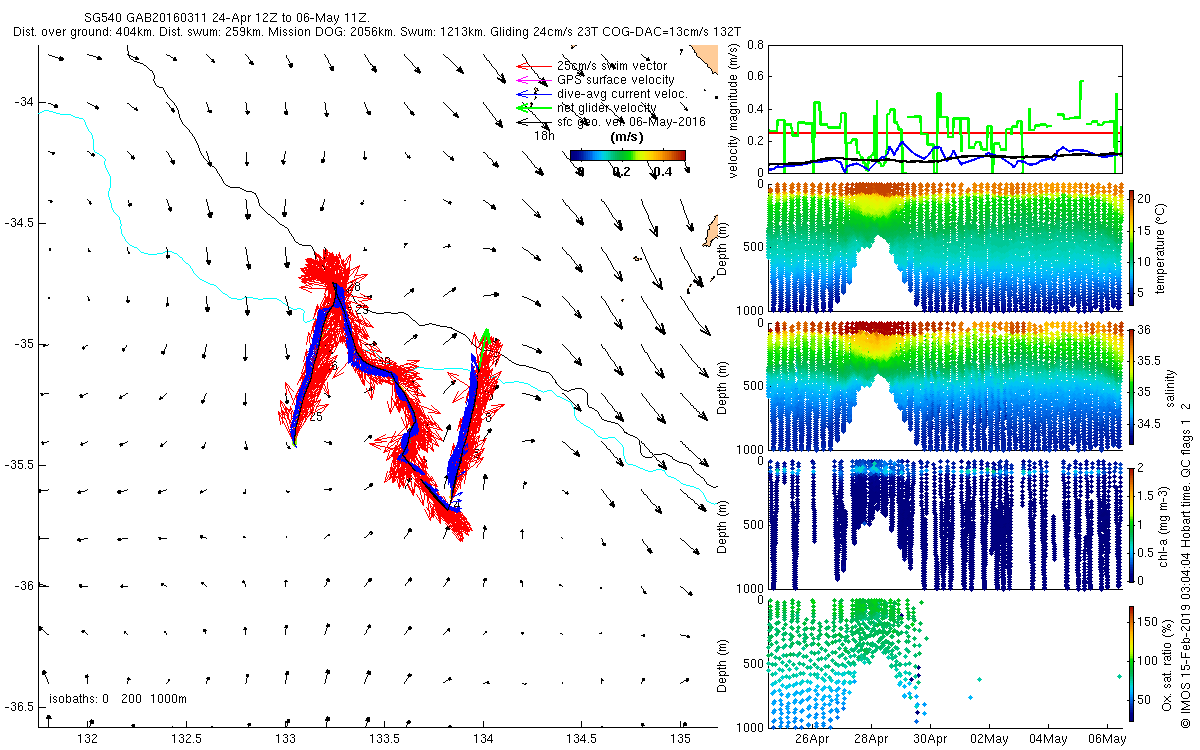The width and height of the screenshot is (1200, 750).
Task: Select the 'net glider velocity' legend label
Action: (607, 108)
